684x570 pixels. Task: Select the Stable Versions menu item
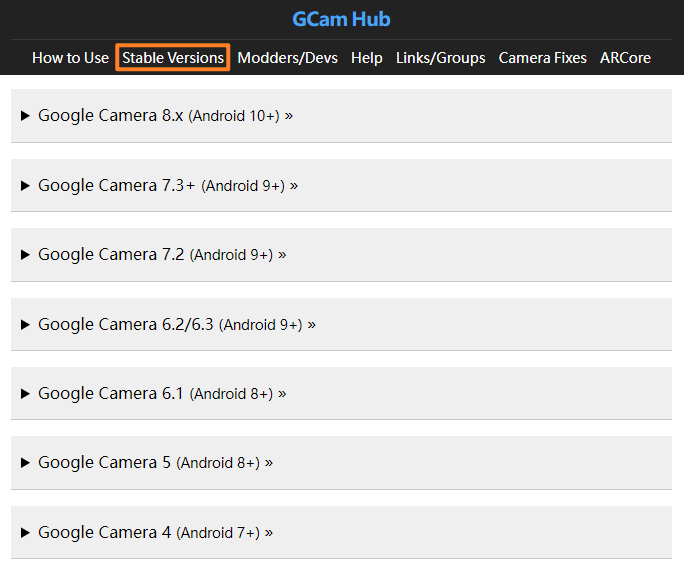173,57
